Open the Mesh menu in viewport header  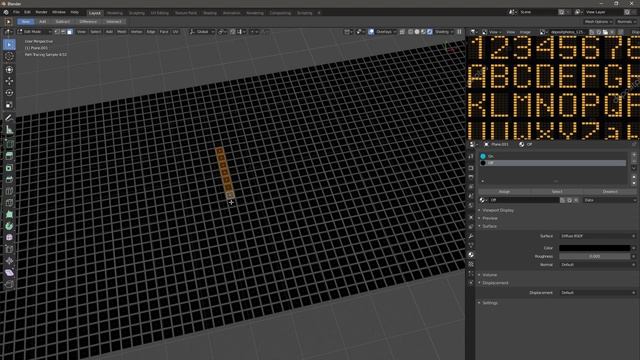pyautogui.click(x=122, y=31)
